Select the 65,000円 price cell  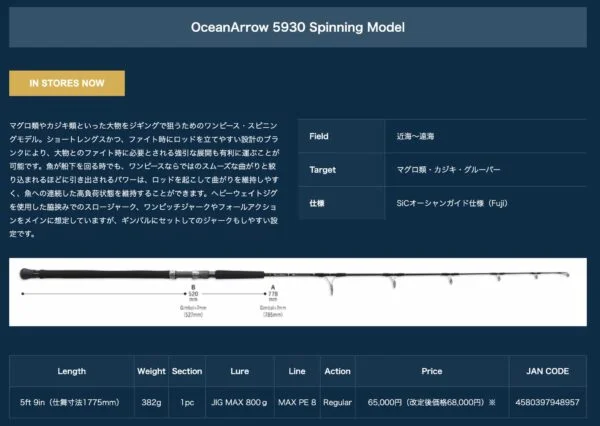(432, 402)
